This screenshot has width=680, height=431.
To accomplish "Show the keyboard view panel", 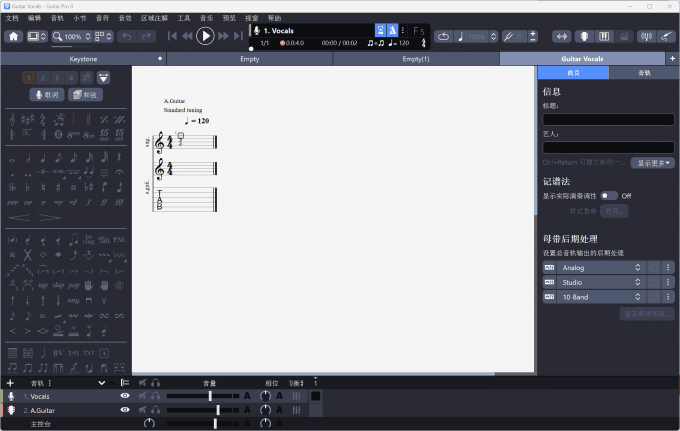I will point(604,36).
